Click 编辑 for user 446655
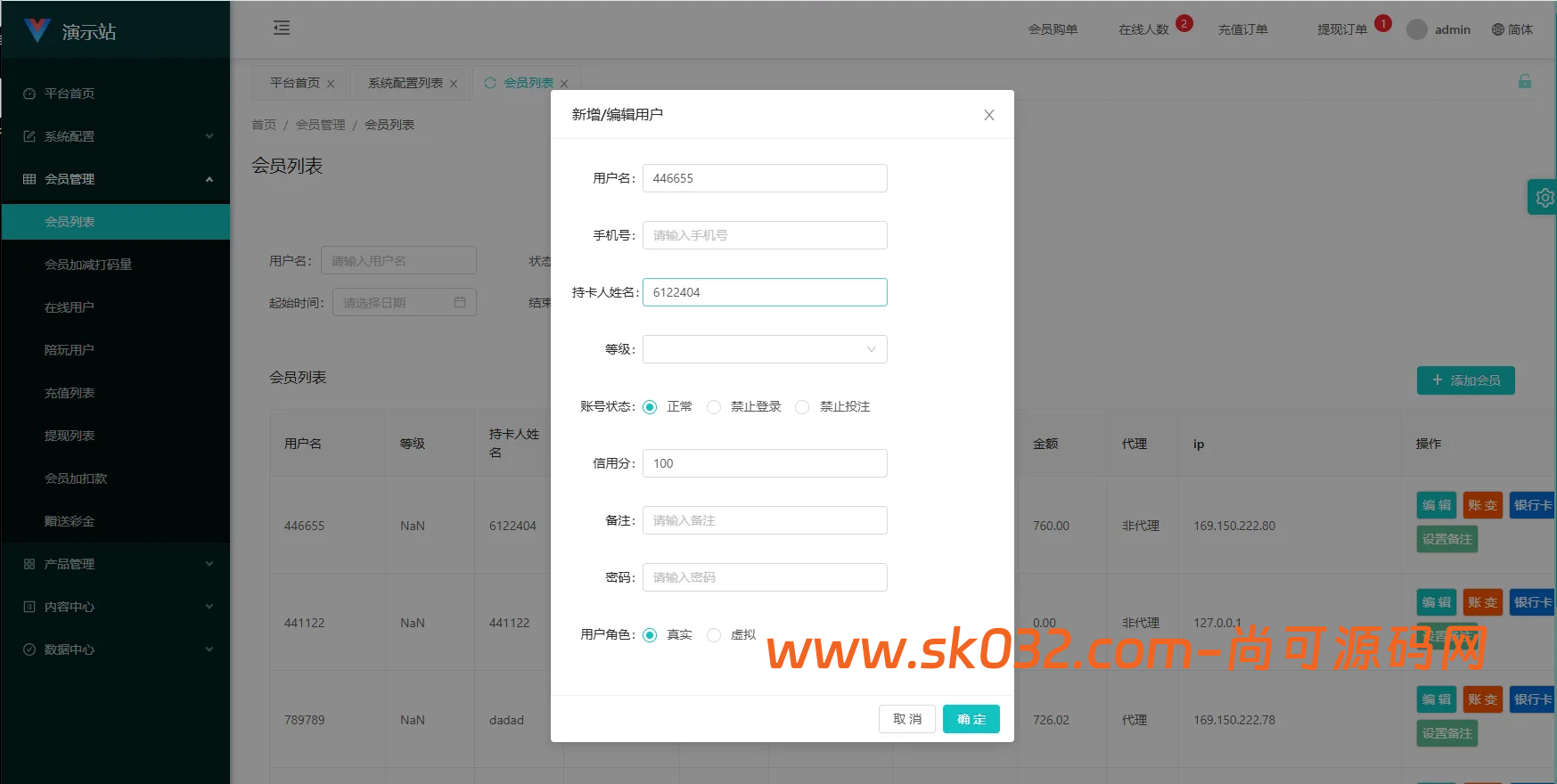This screenshot has width=1557, height=784. click(1437, 505)
